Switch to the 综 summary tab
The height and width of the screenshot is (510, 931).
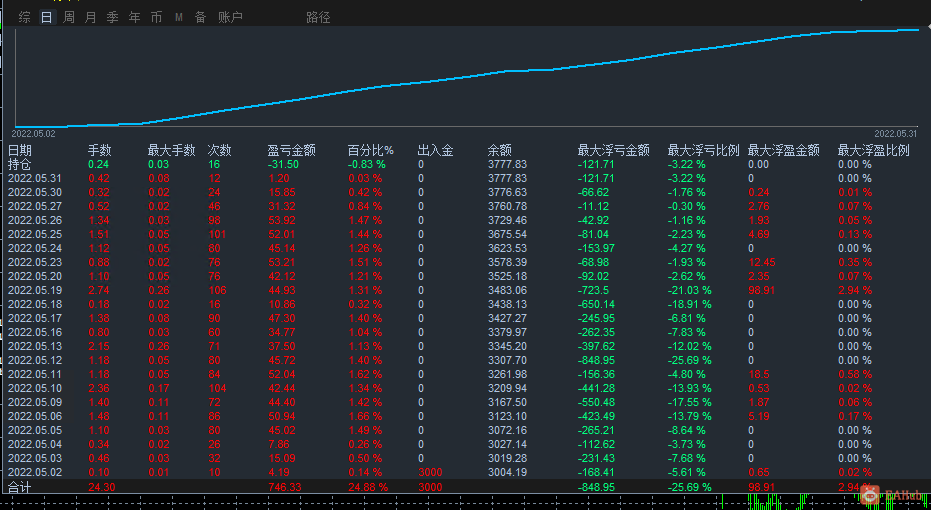pos(24,17)
